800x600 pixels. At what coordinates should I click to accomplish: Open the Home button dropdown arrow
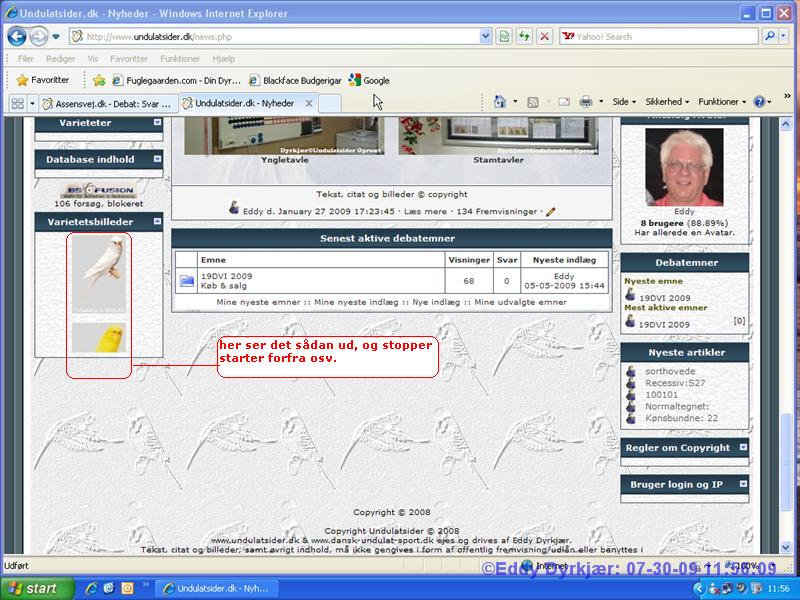(x=515, y=102)
